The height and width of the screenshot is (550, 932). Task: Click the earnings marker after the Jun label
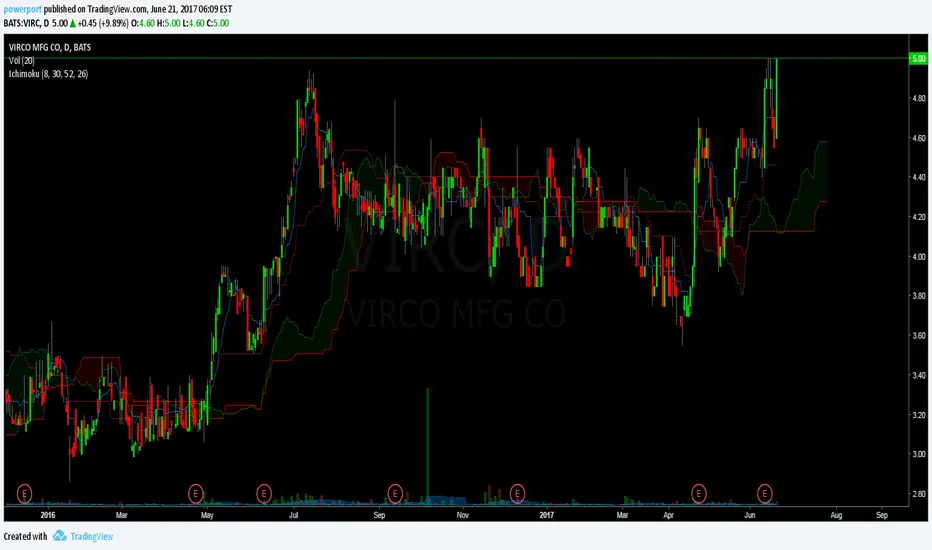click(764, 494)
